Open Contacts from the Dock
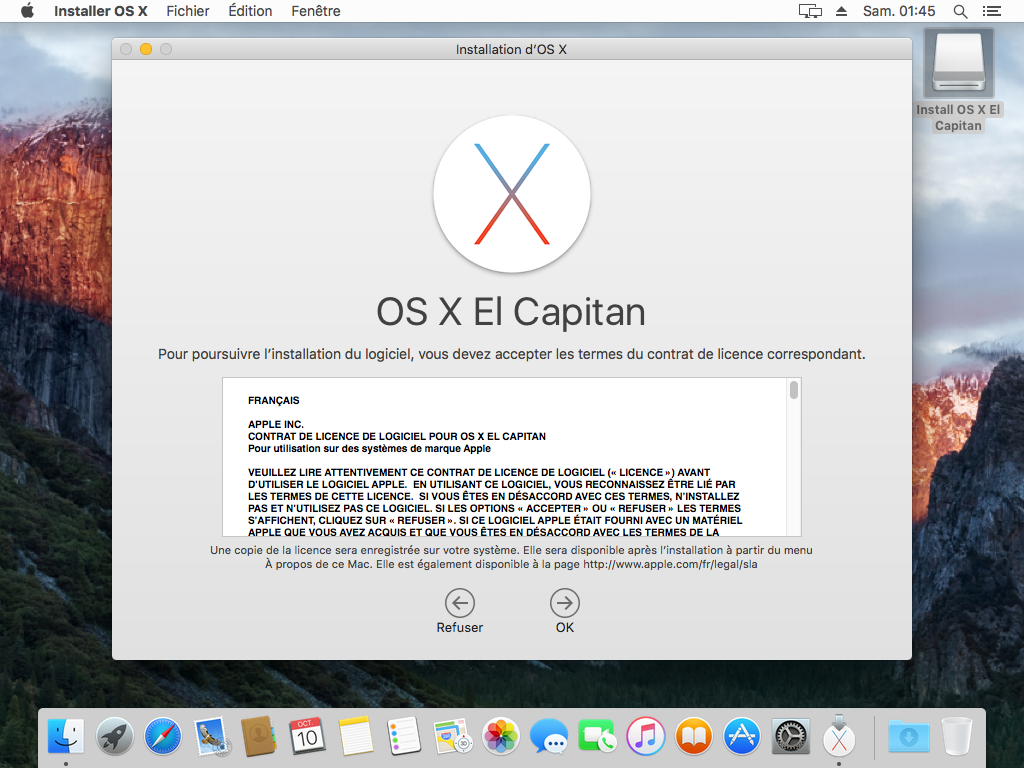 click(x=259, y=737)
